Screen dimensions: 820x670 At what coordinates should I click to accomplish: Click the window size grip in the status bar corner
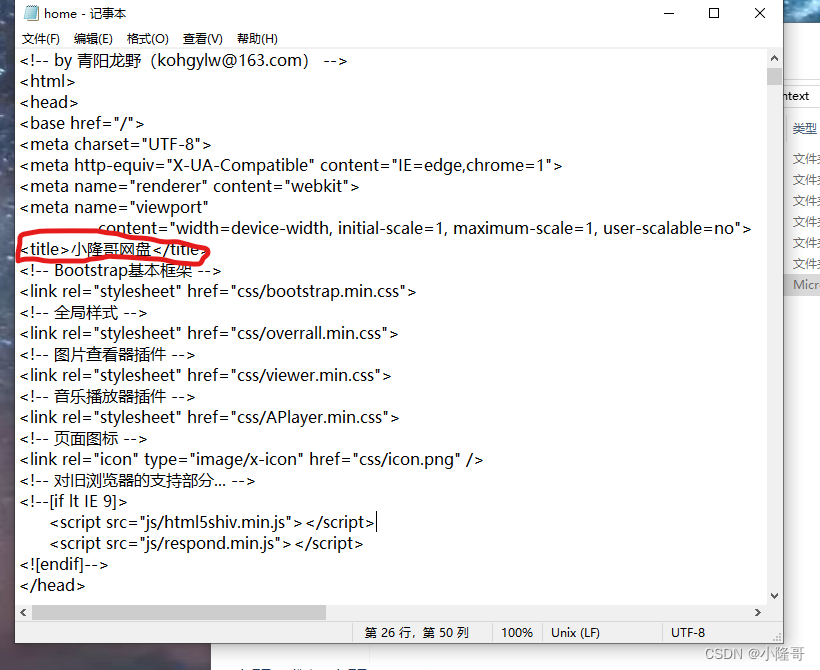[778, 637]
